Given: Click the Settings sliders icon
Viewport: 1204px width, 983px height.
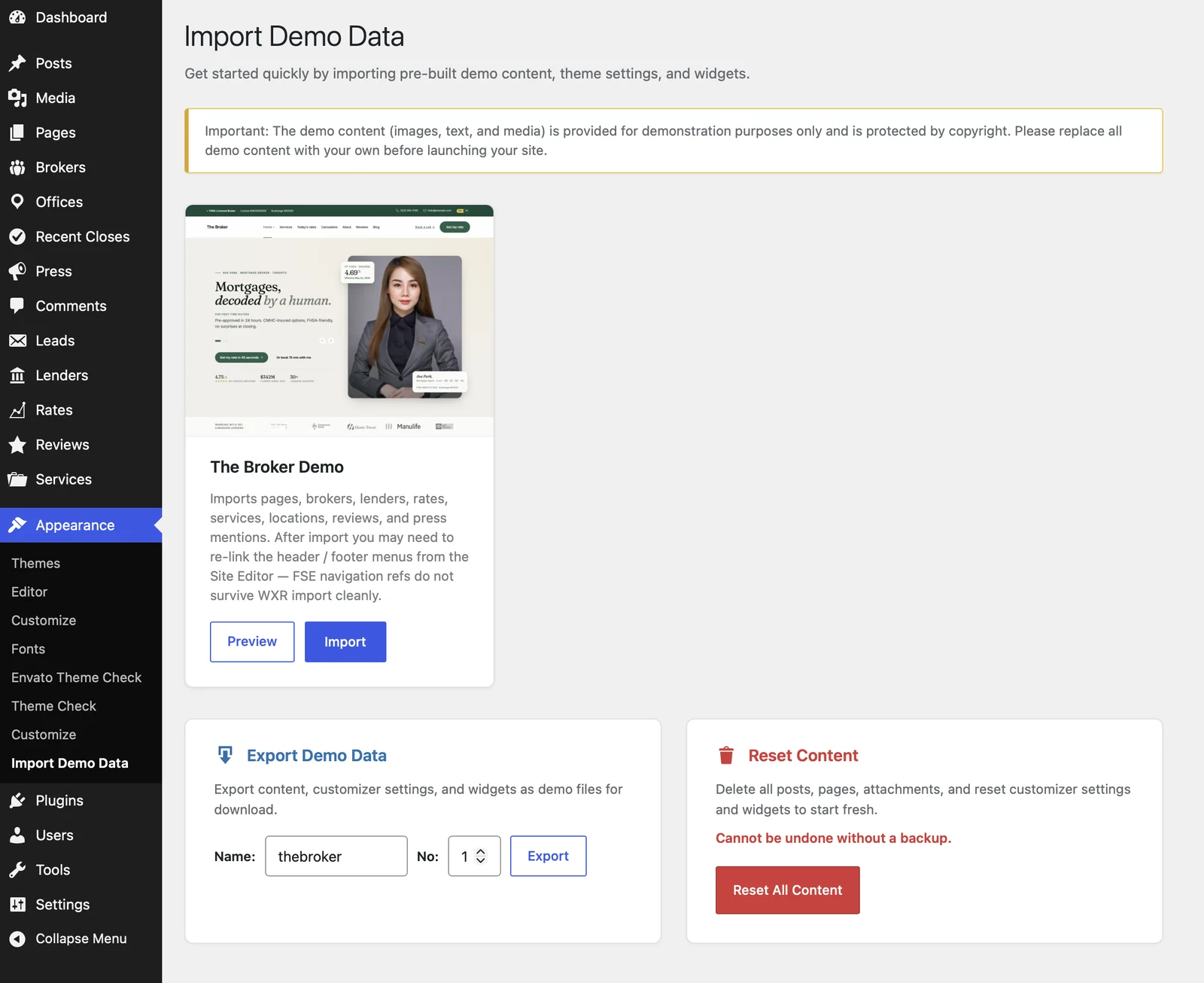Looking at the screenshot, I should click(x=17, y=905).
